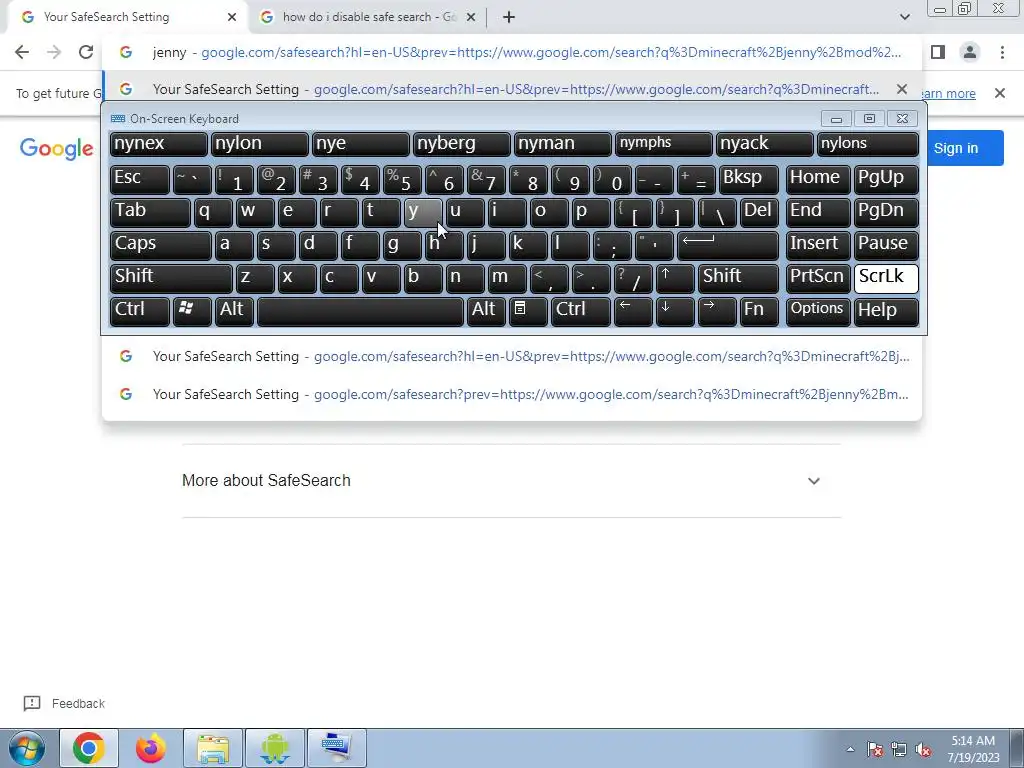Choose the 'nylons' word prediction

click(x=868, y=144)
